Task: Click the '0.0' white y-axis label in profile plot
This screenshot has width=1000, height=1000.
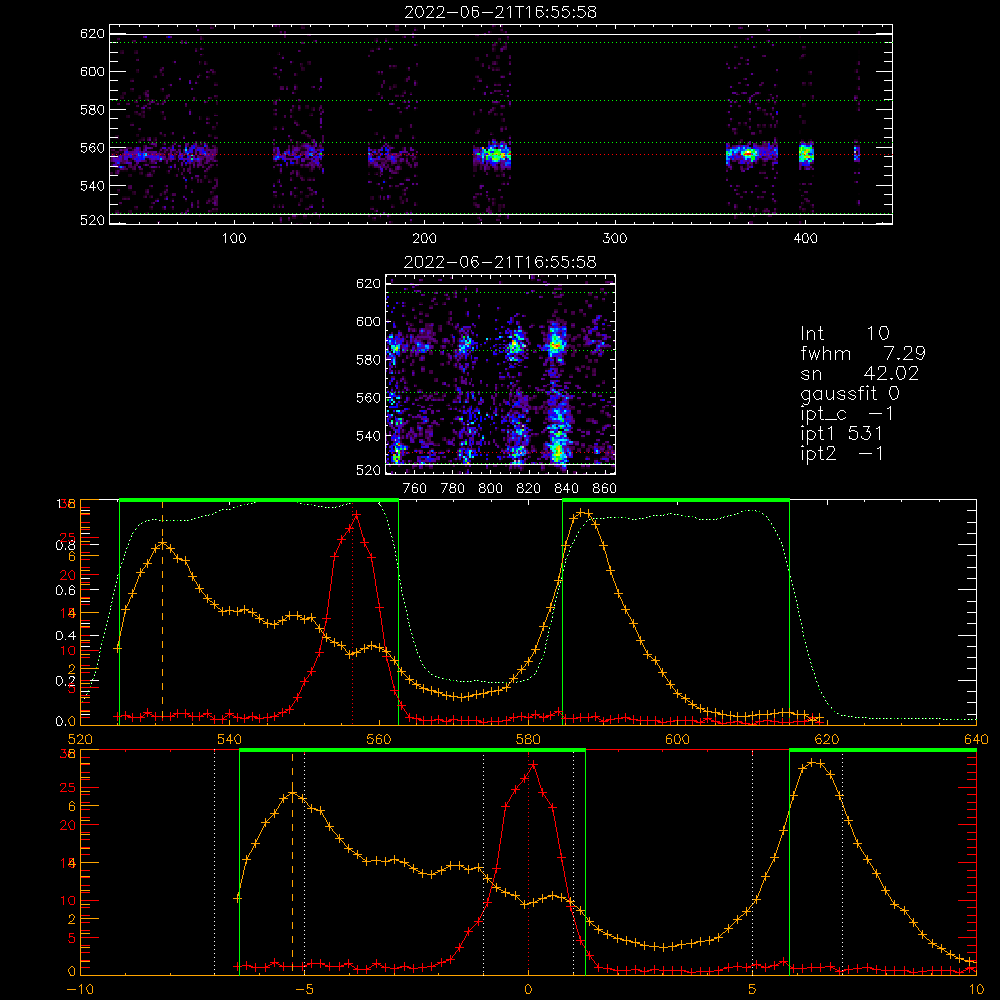Action: 65,721
